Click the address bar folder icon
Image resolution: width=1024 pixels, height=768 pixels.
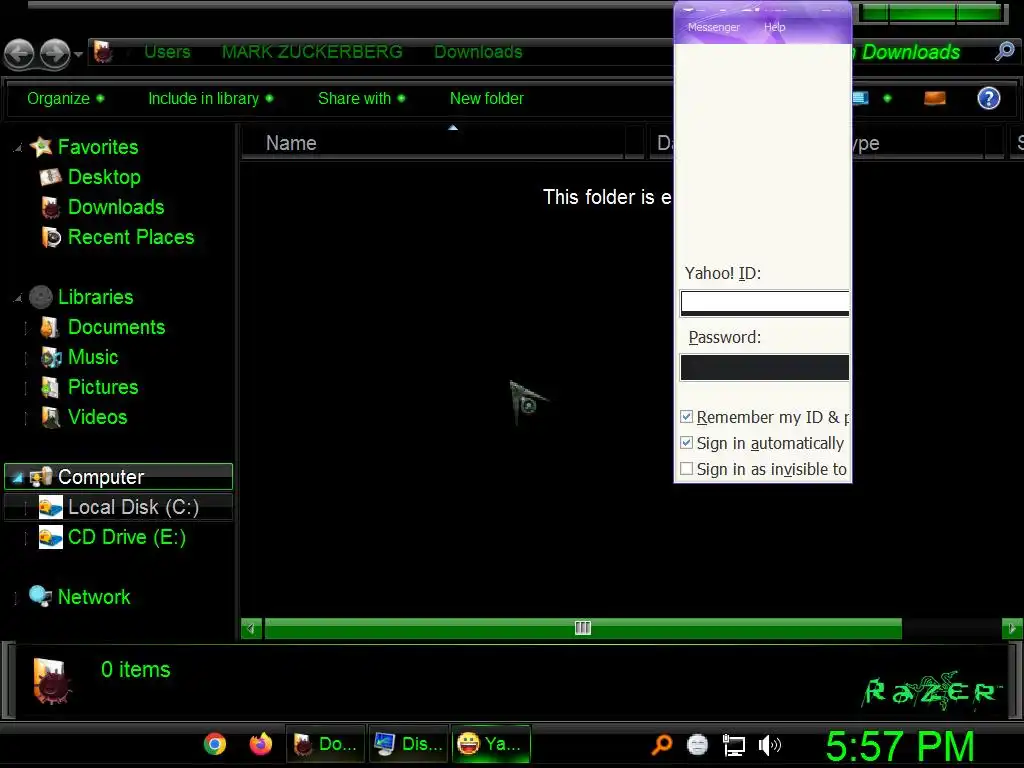pyautogui.click(x=103, y=52)
